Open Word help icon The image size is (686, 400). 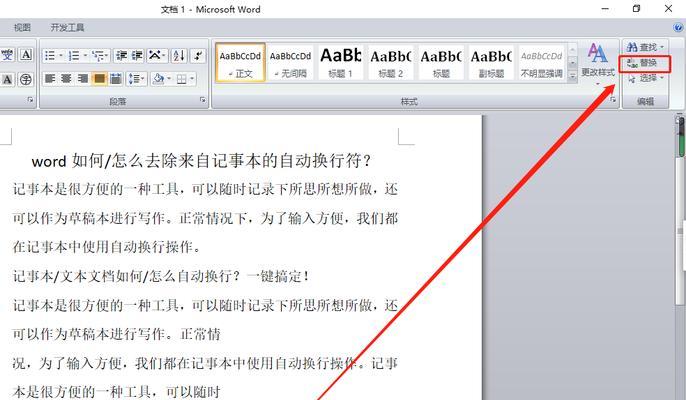pyautogui.click(x=678, y=28)
